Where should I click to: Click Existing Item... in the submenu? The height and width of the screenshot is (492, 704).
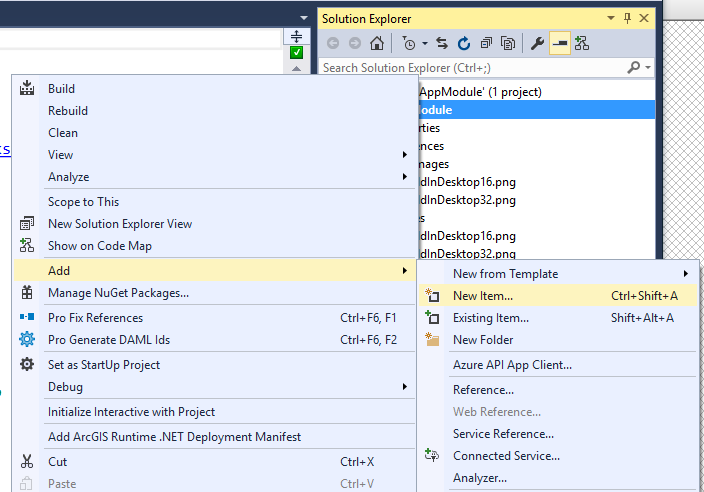pyautogui.click(x=490, y=318)
